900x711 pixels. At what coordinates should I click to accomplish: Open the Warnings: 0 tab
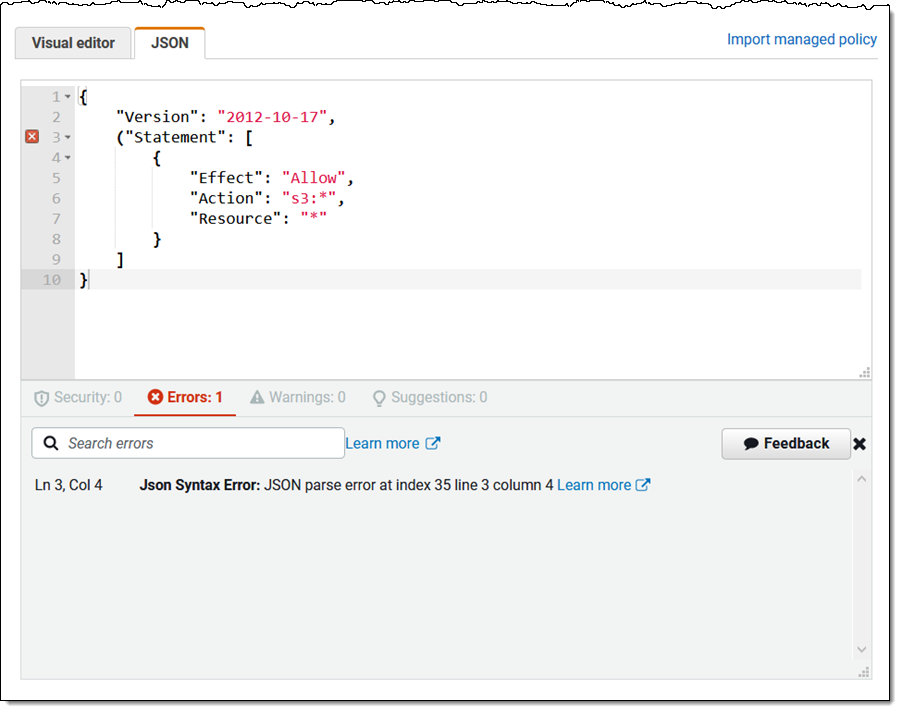(x=297, y=398)
